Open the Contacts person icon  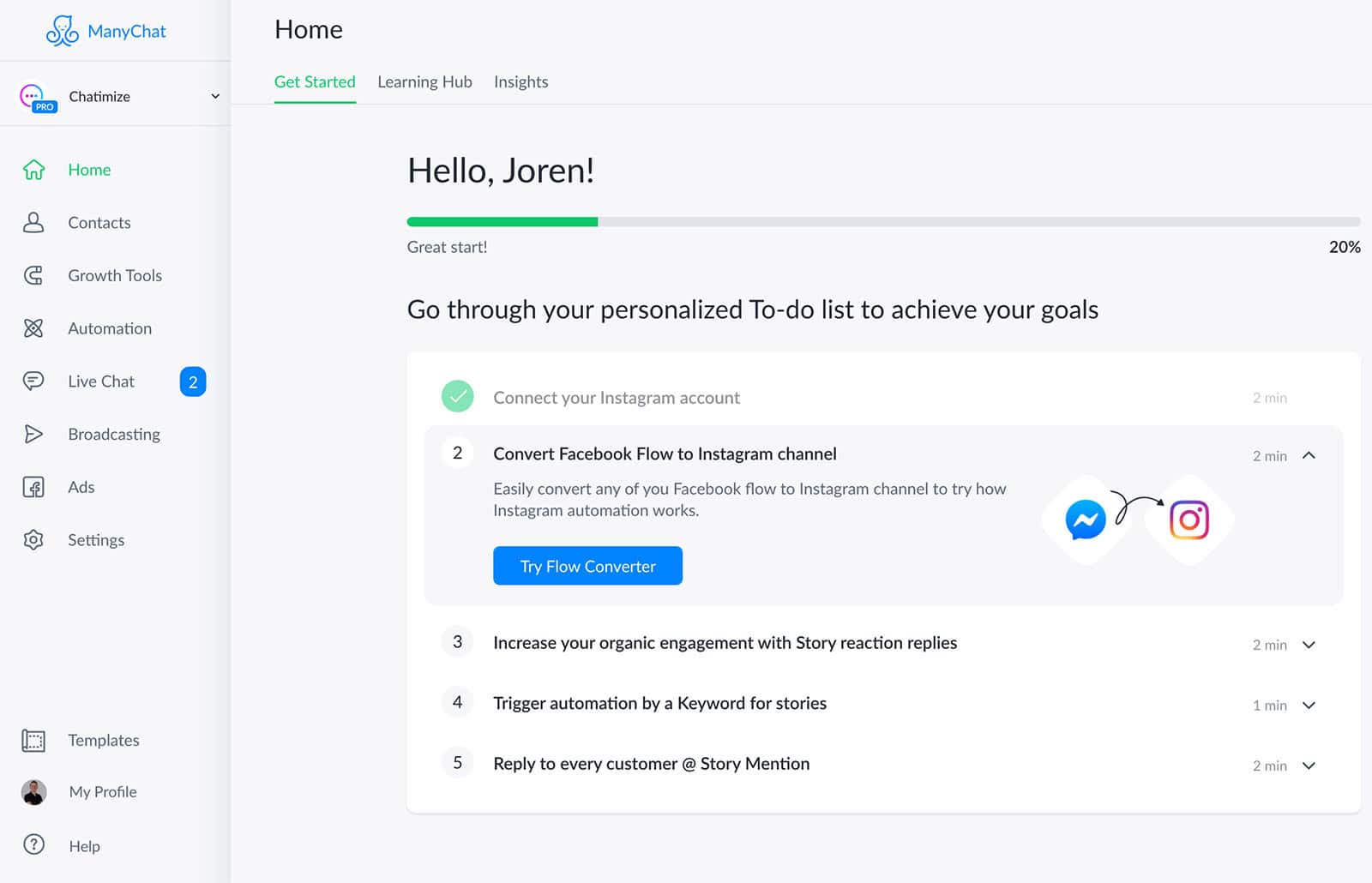coord(33,223)
